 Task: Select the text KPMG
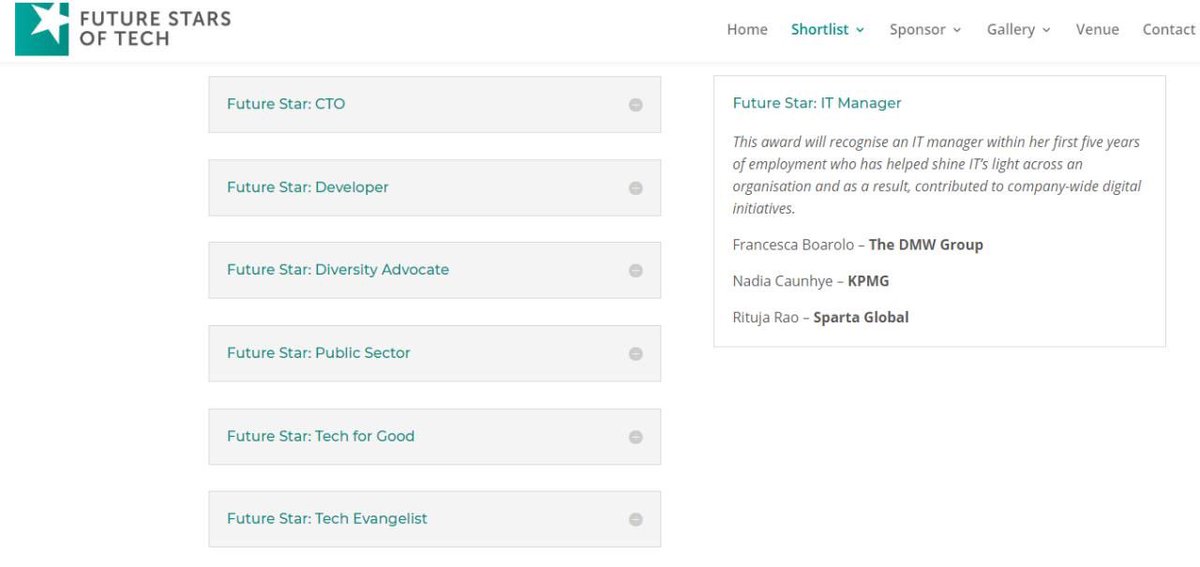868,281
